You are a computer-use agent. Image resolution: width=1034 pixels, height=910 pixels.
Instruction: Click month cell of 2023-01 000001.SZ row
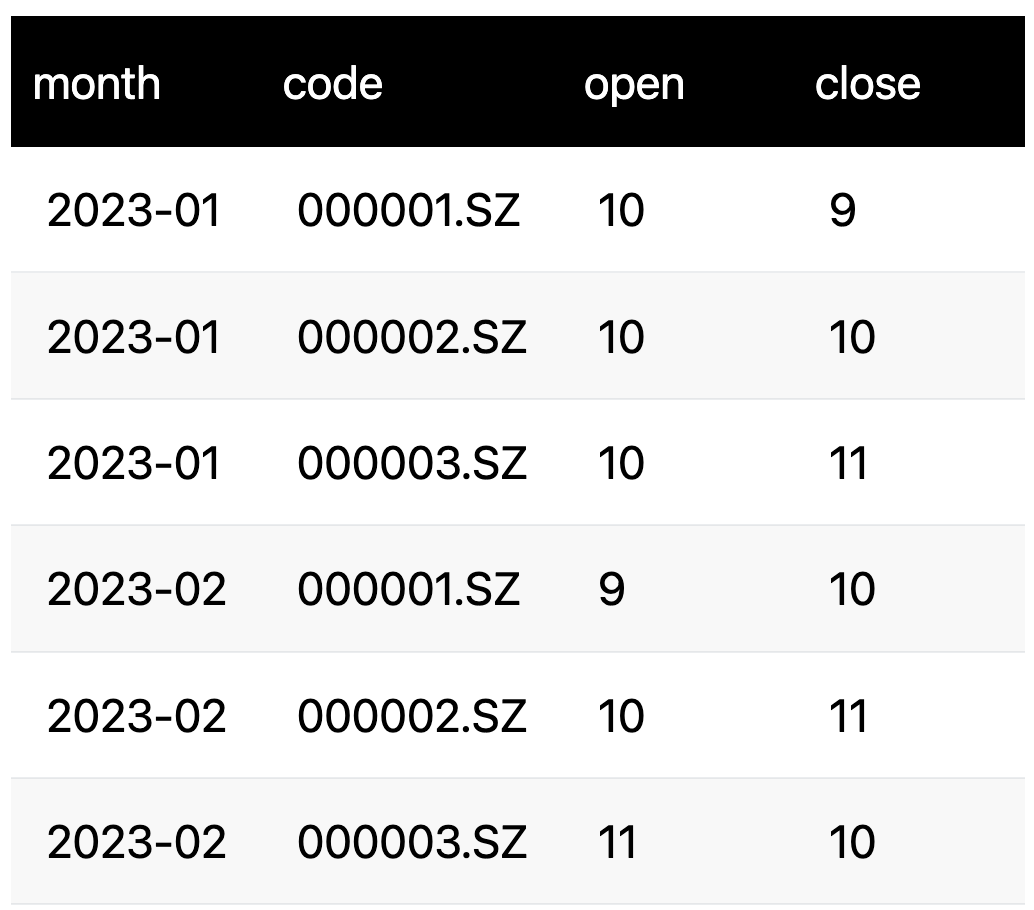[133, 211]
